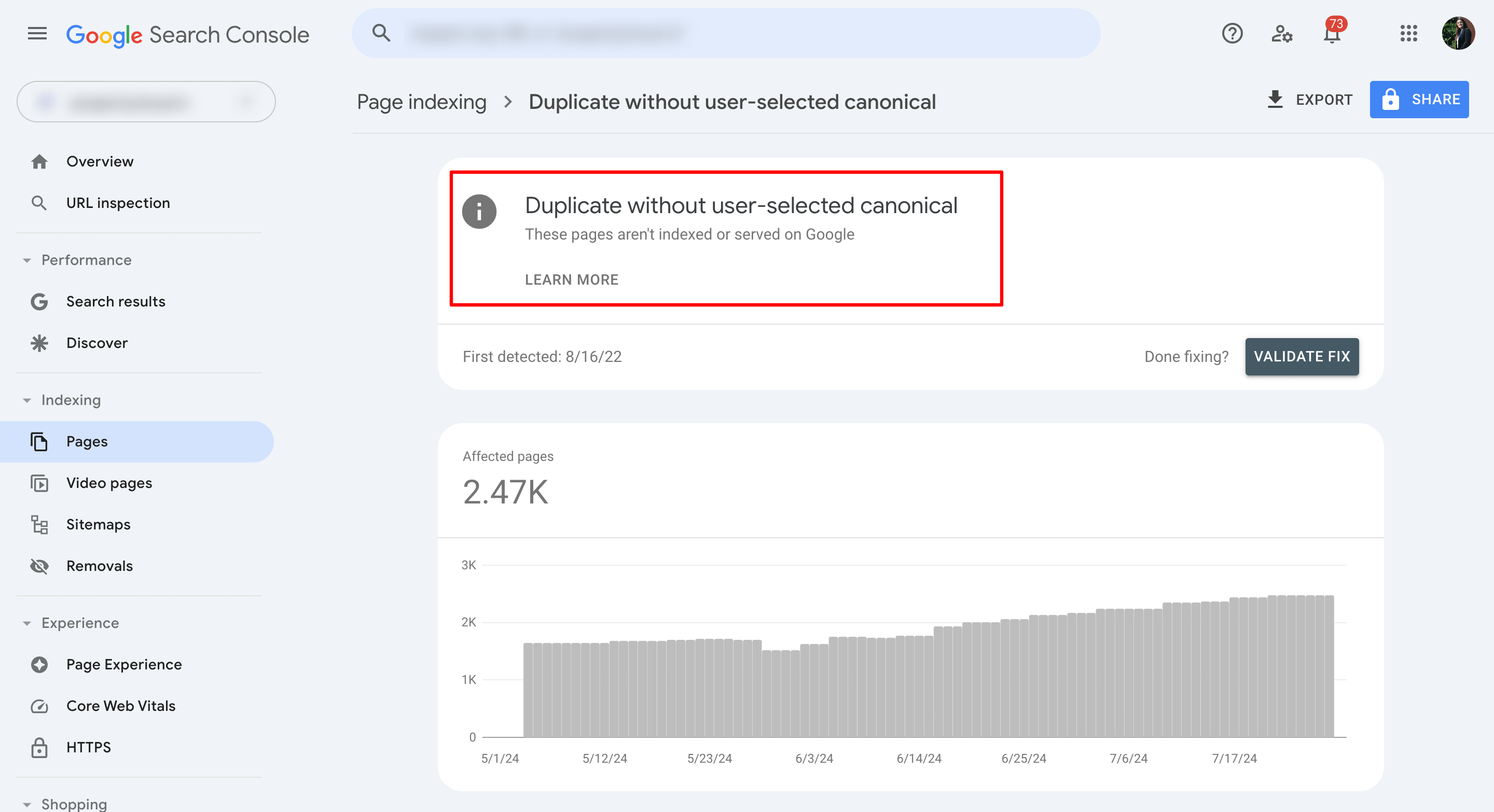Select Pages under Indexing
1494x812 pixels.
tap(137, 442)
